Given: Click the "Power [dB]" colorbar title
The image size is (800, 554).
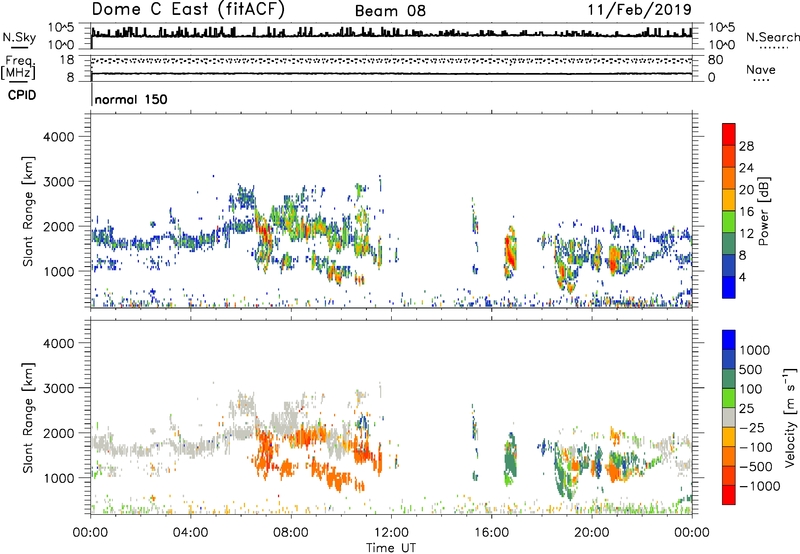Looking at the screenshot, I should point(763,211).
